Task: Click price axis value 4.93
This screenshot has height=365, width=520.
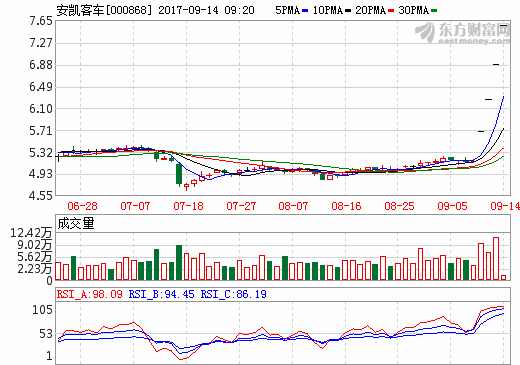Action: 41,174
